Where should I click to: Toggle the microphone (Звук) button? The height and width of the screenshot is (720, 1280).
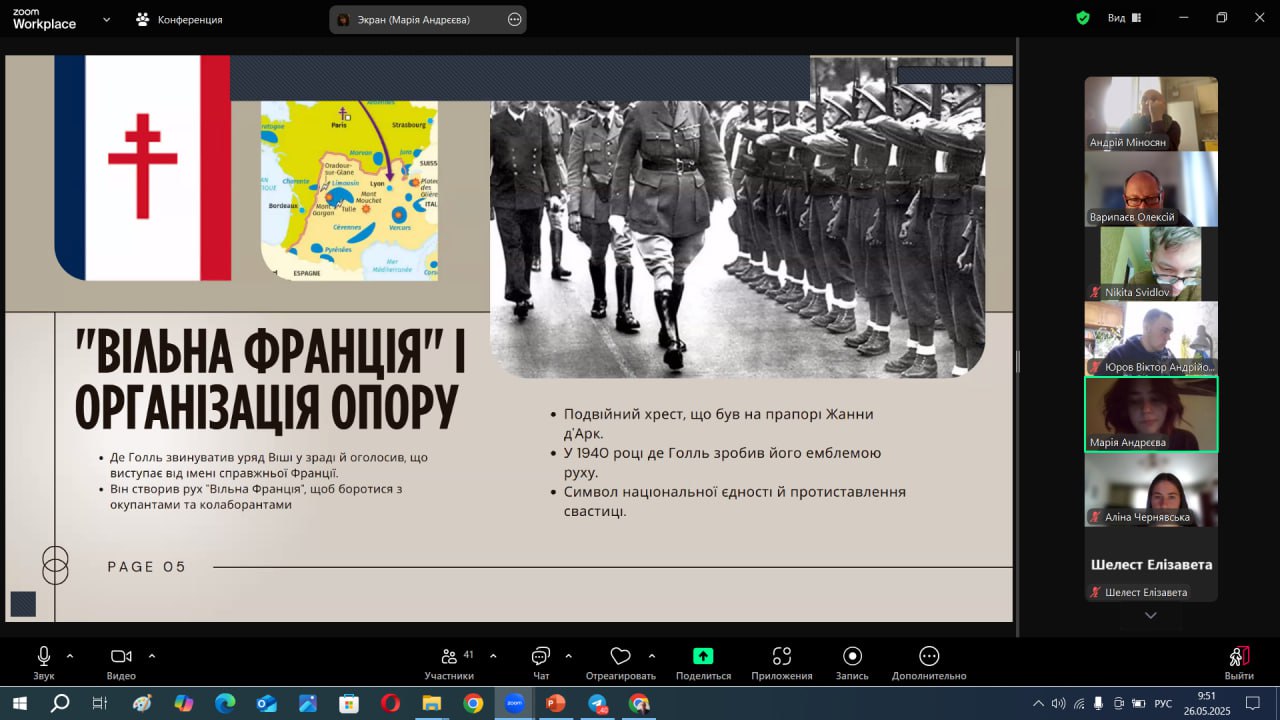(x=44, y=663)
